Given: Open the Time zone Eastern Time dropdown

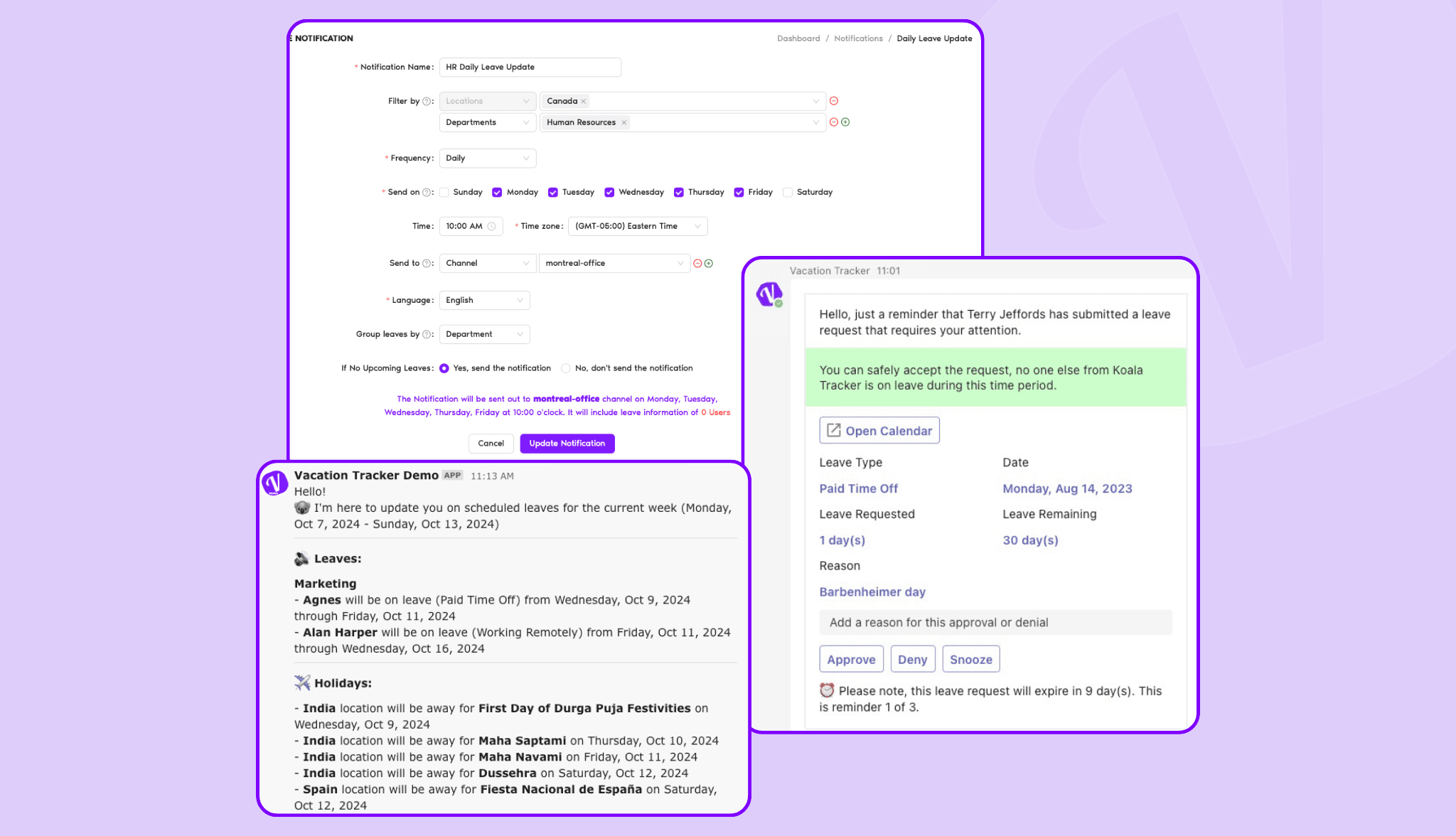Looking at the screenshot, I should point(638,227).
